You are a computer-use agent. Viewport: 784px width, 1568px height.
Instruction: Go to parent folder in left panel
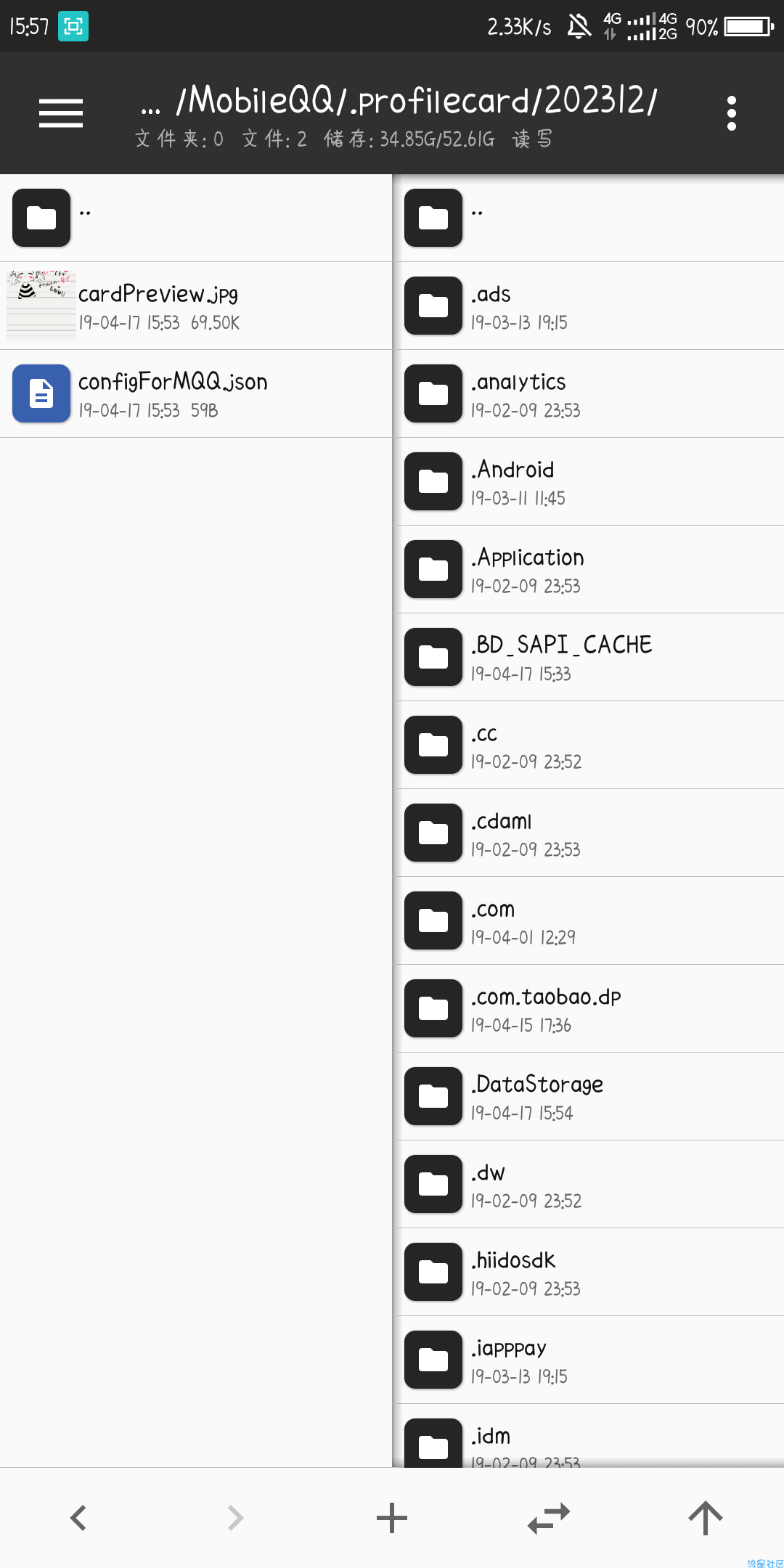pos(196,218)
